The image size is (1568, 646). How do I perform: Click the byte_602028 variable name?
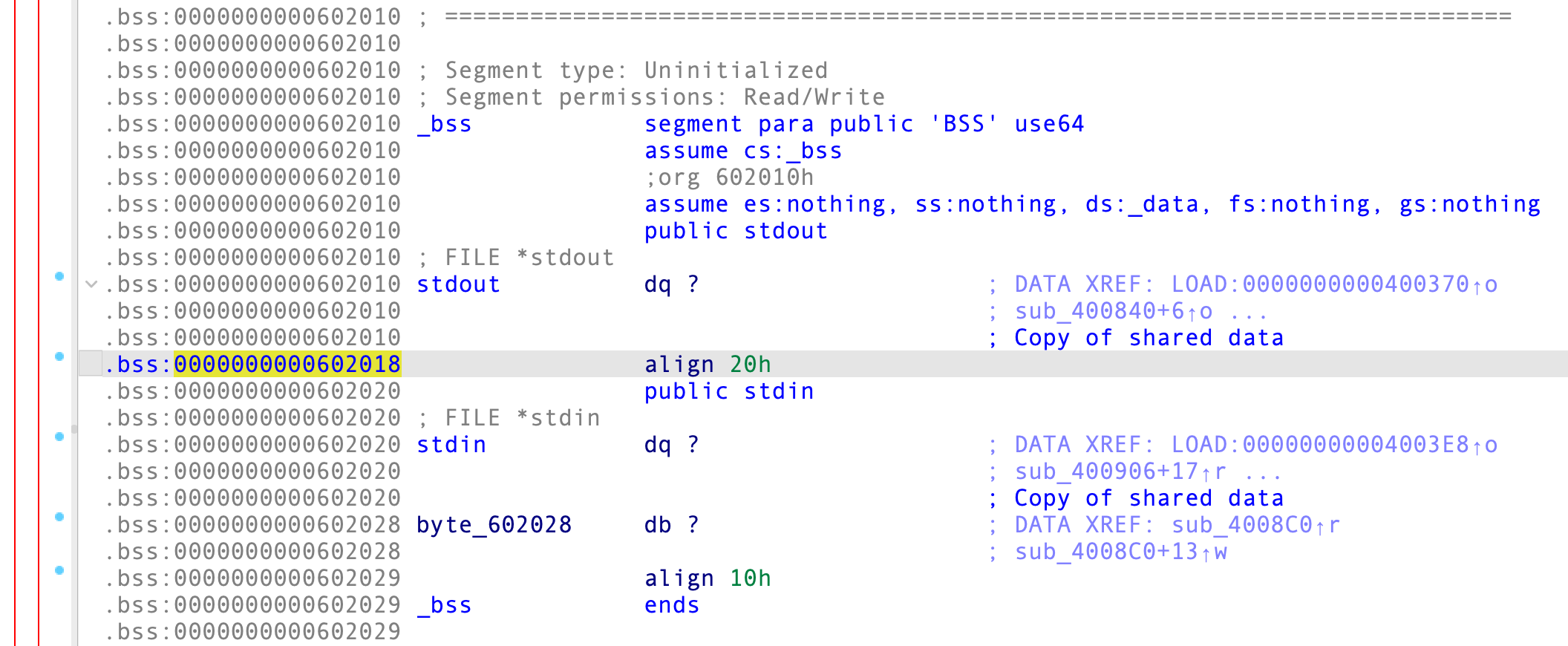(494, 525)
